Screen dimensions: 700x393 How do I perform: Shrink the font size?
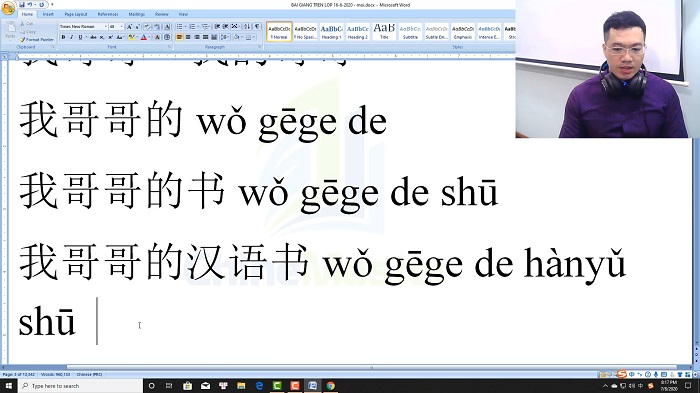138,26
